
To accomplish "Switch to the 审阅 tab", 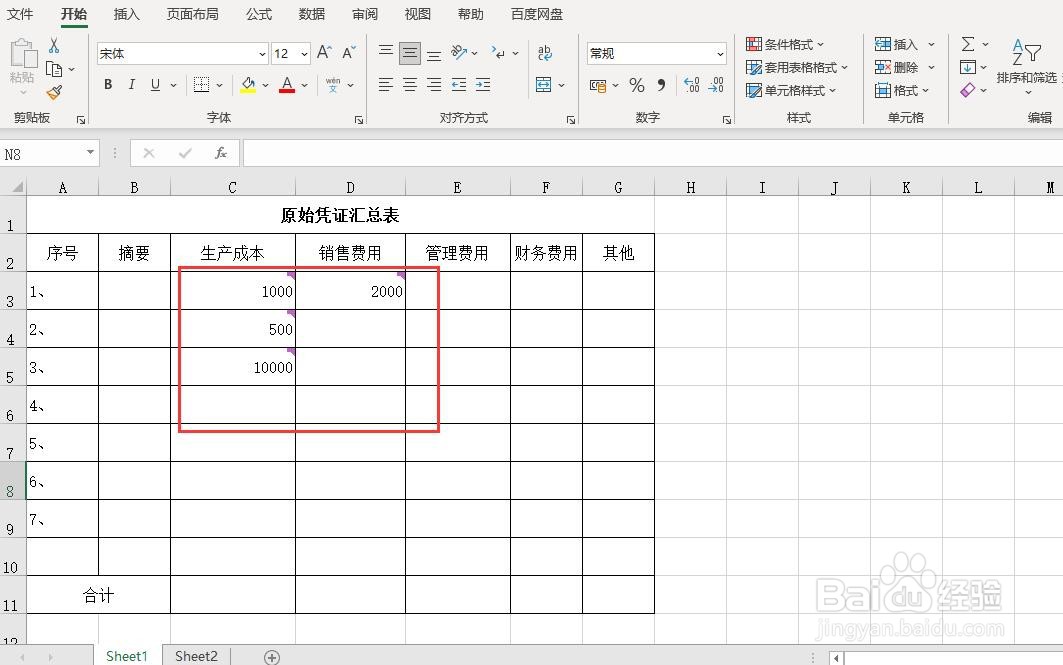I will pos(365,14).
